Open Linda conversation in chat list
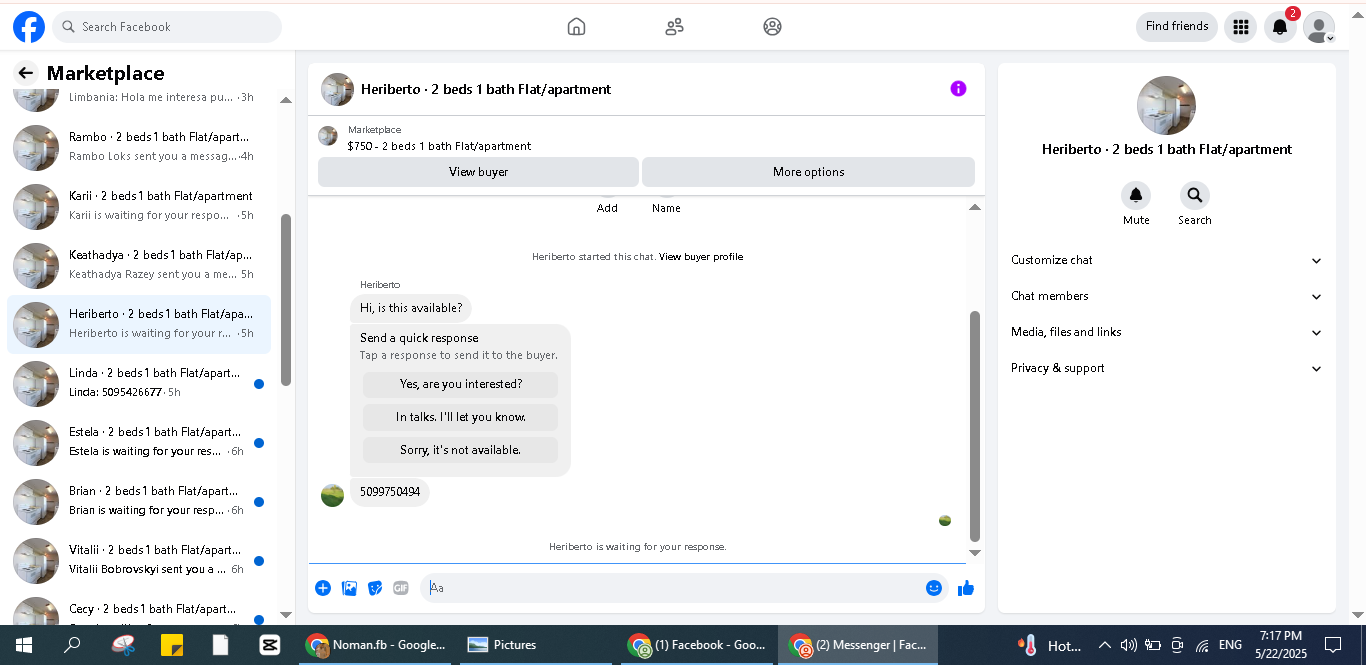 click(x=139, y=383)
